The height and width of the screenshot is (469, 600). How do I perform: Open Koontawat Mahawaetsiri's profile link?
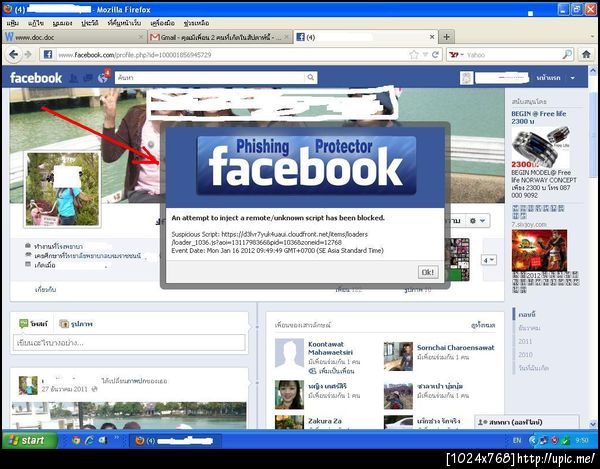pyautogui.click(x=330, y=348)
